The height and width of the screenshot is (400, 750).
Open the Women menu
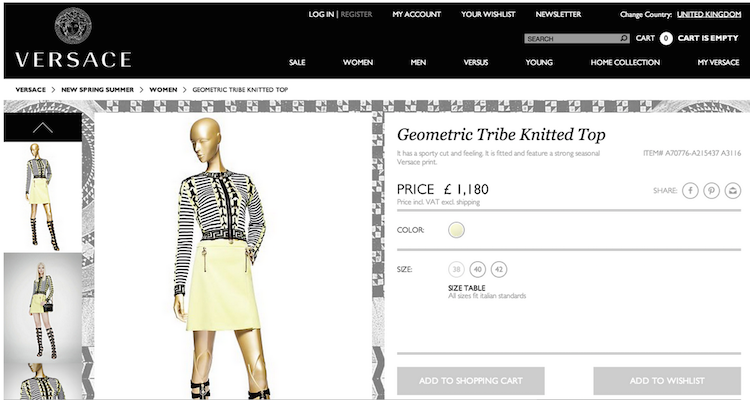coord(358,62)
